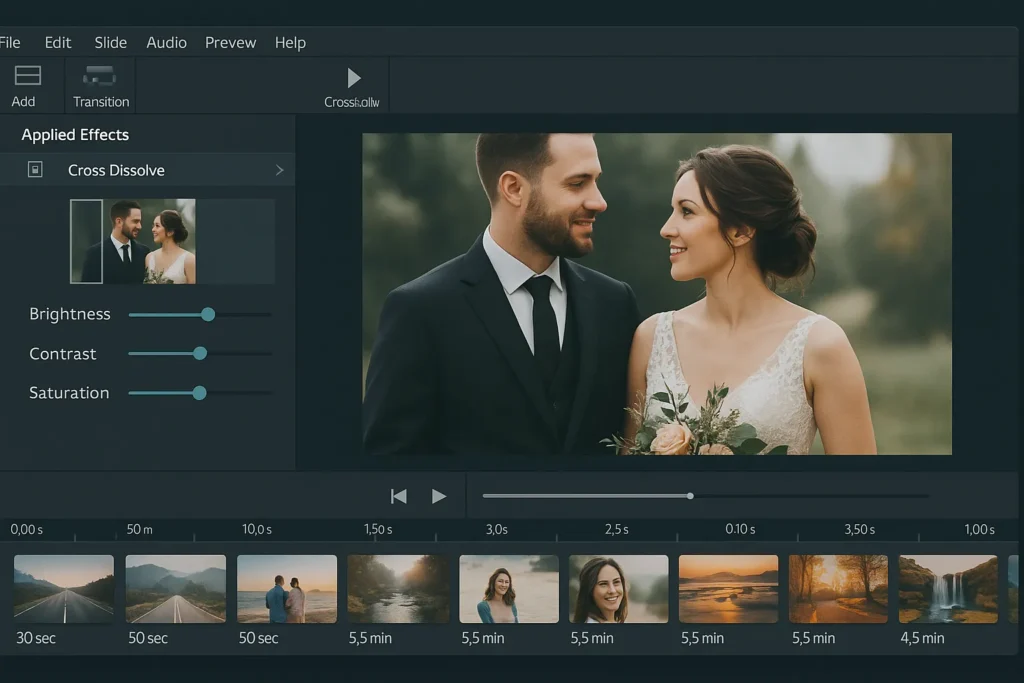Select the waterfall slide thumbnail
The height and width of the screenshot is (683, 1024).
[x=947, y=589]
